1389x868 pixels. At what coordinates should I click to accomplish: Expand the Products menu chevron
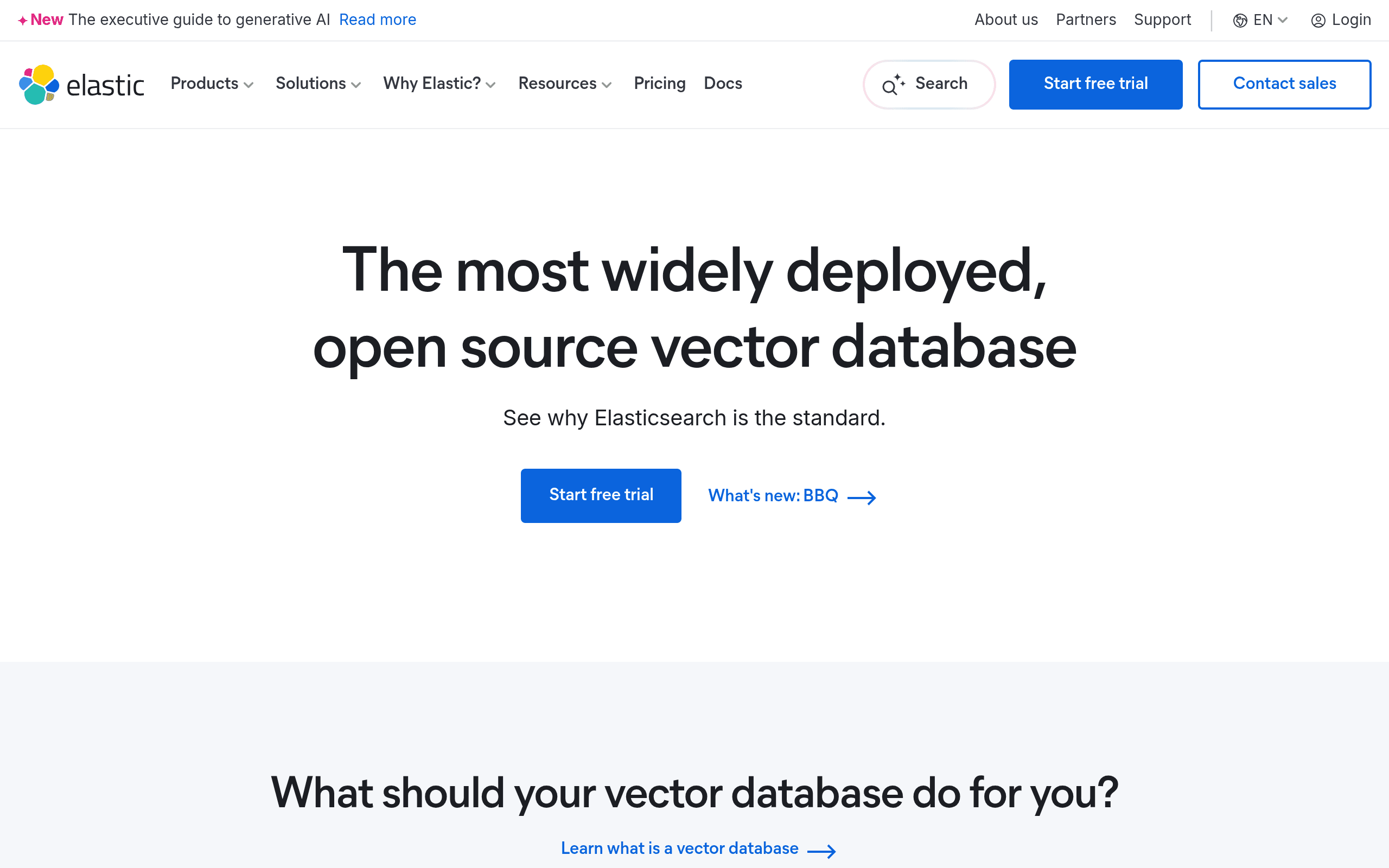tap(249, 85)
